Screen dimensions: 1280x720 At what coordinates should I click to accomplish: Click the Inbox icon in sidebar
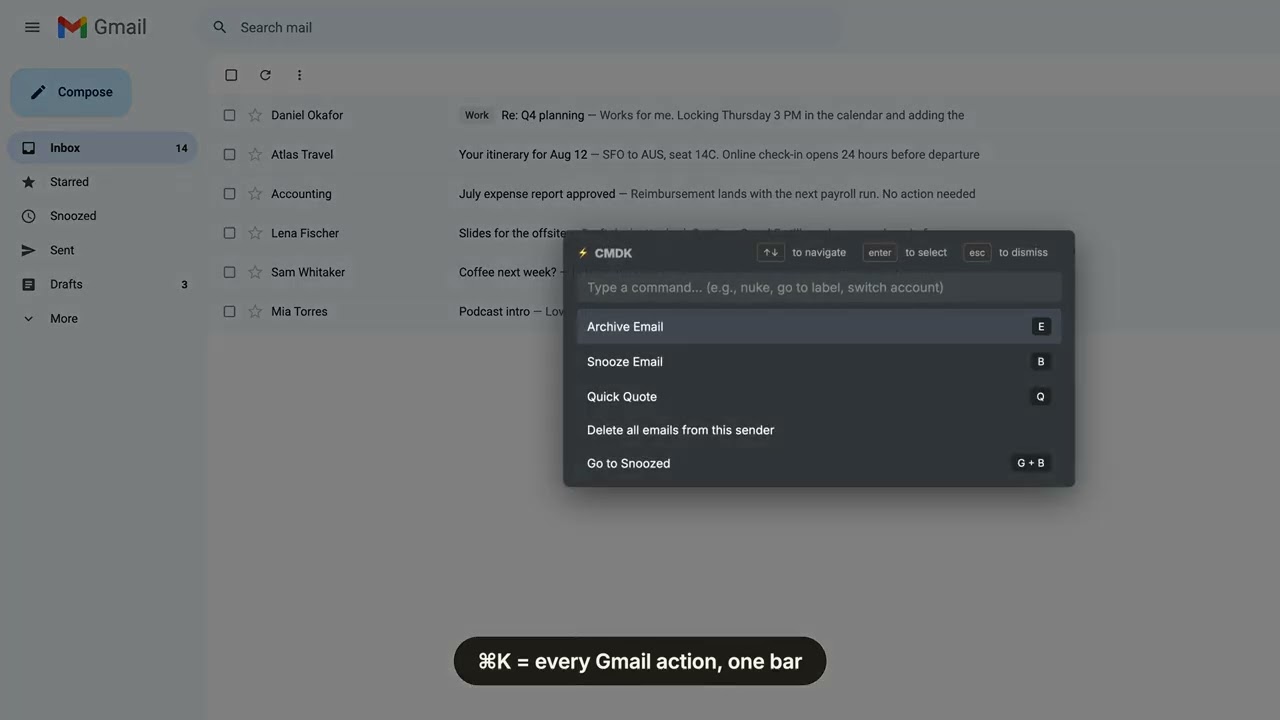click(28, 148)
